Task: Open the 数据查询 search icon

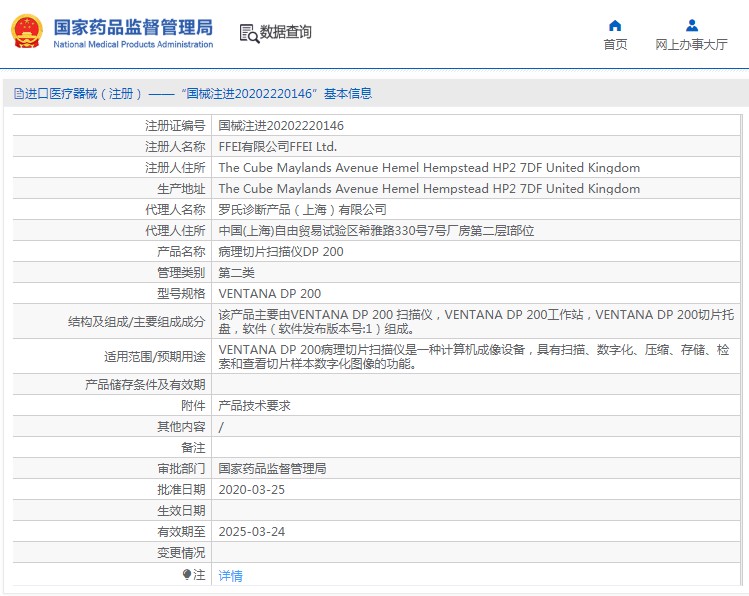Action: [249, 33]
